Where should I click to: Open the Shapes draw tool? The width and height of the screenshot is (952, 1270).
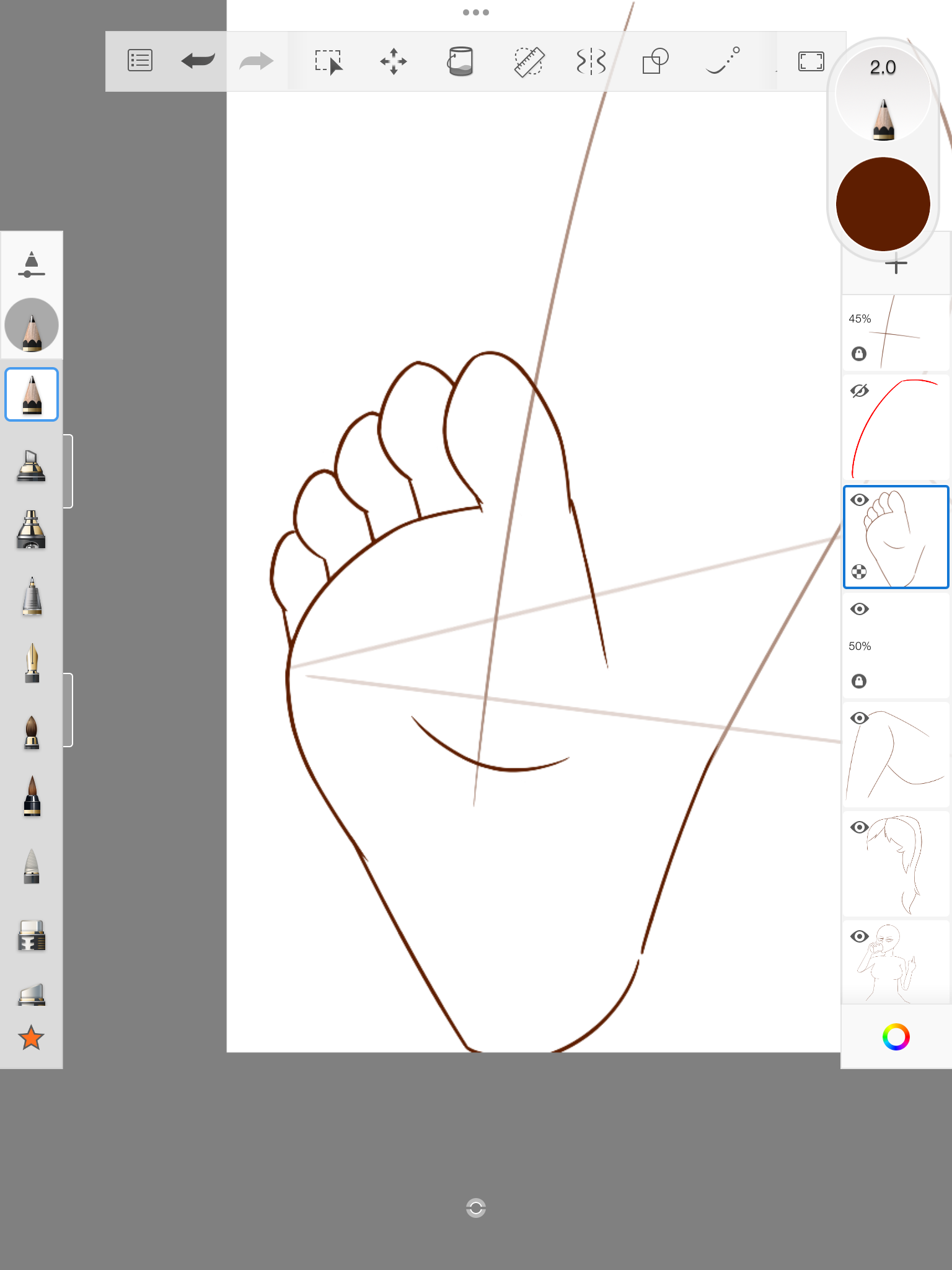(656, 61)
